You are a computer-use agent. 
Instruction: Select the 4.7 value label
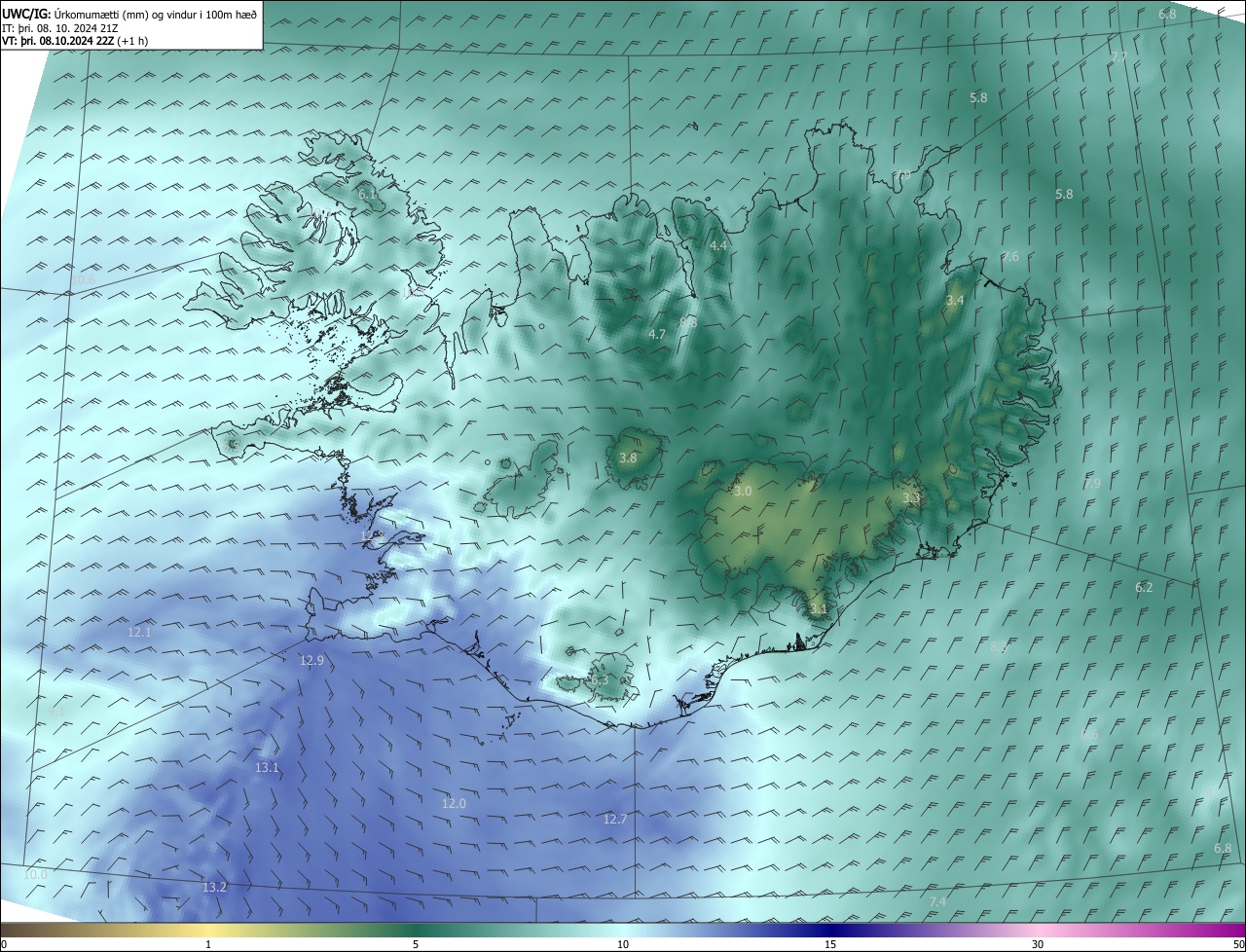(657, 334)
